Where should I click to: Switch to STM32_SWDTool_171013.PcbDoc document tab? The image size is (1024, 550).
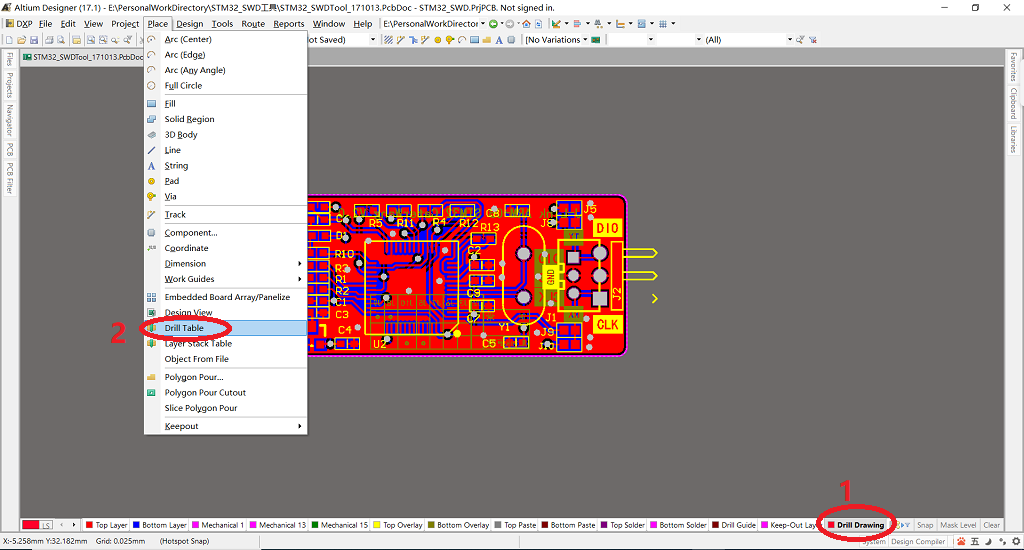pos(83,57)
